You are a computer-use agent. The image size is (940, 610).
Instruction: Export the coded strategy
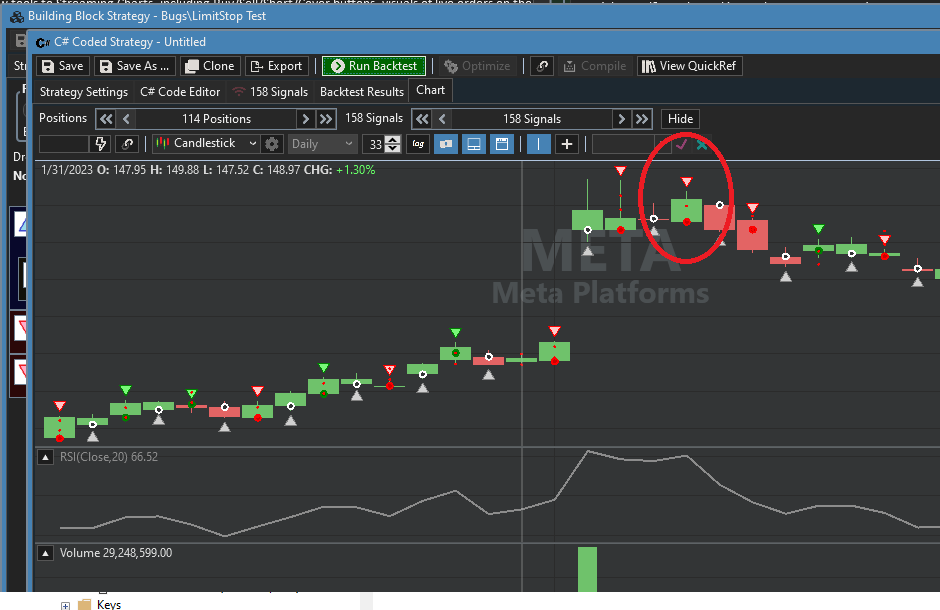tap(277, 66)
